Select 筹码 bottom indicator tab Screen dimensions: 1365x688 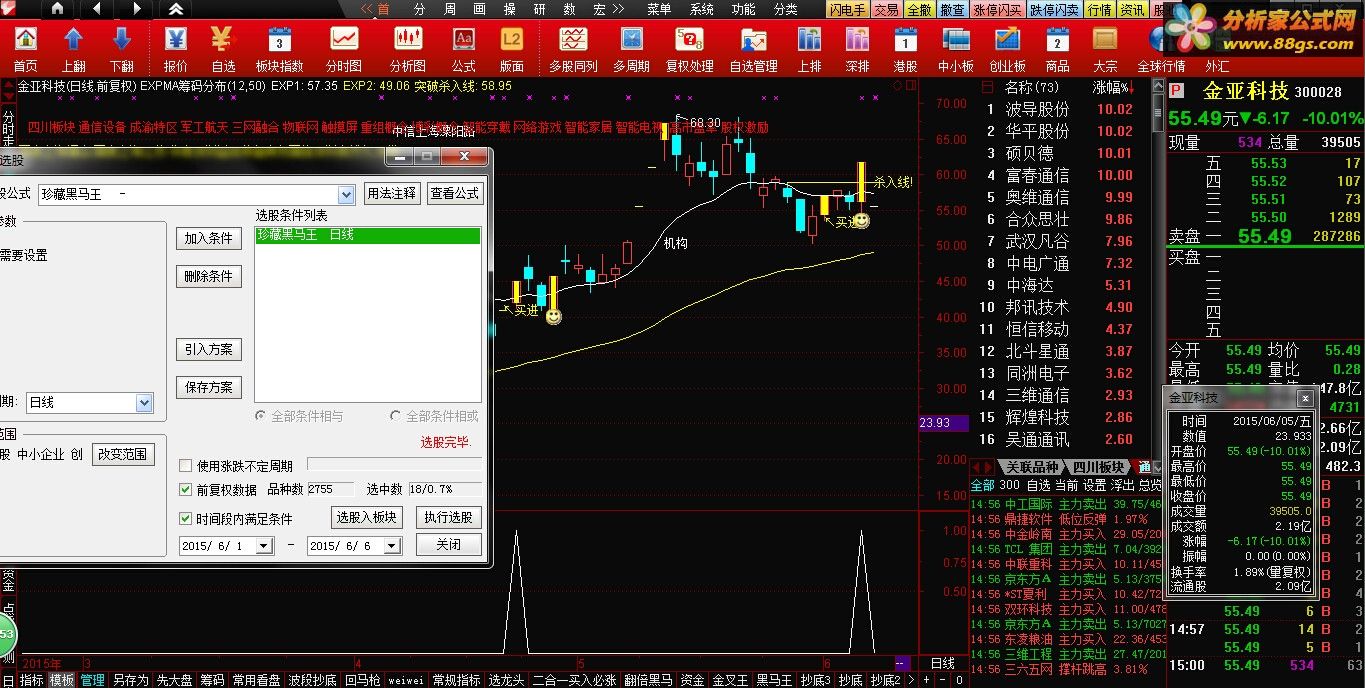point(212,680)
